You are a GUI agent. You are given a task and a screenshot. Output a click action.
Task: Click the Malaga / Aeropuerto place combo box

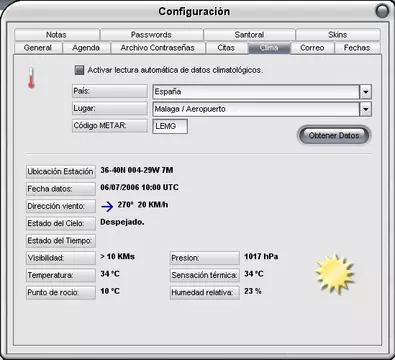tap(262, 109)
